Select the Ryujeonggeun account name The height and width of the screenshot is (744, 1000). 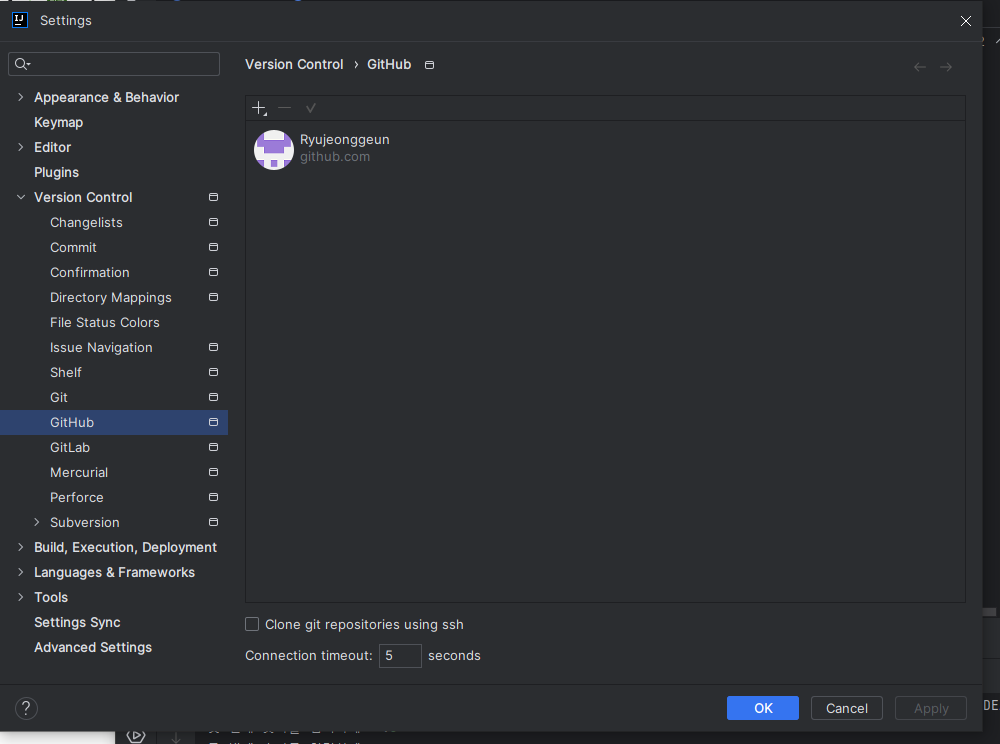tap(344, 140)
